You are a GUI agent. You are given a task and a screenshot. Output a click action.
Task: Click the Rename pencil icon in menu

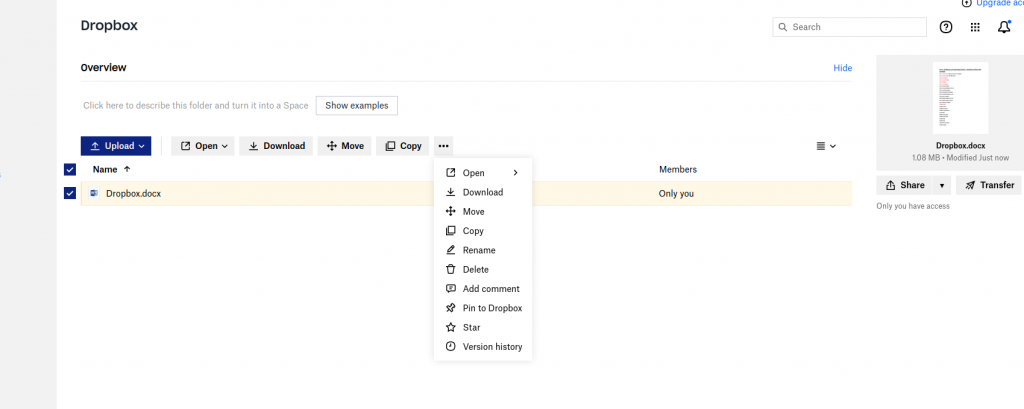(x=451, y=250)
